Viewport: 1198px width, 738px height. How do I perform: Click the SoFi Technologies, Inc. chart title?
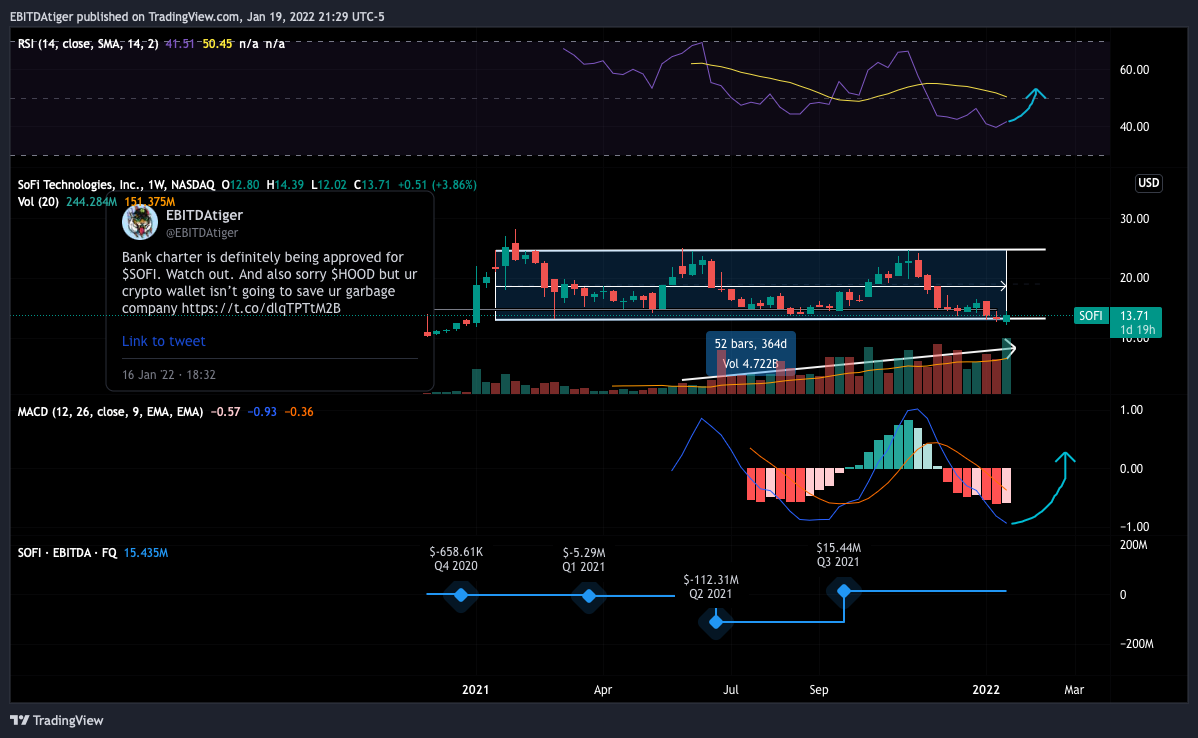(116, 185)
